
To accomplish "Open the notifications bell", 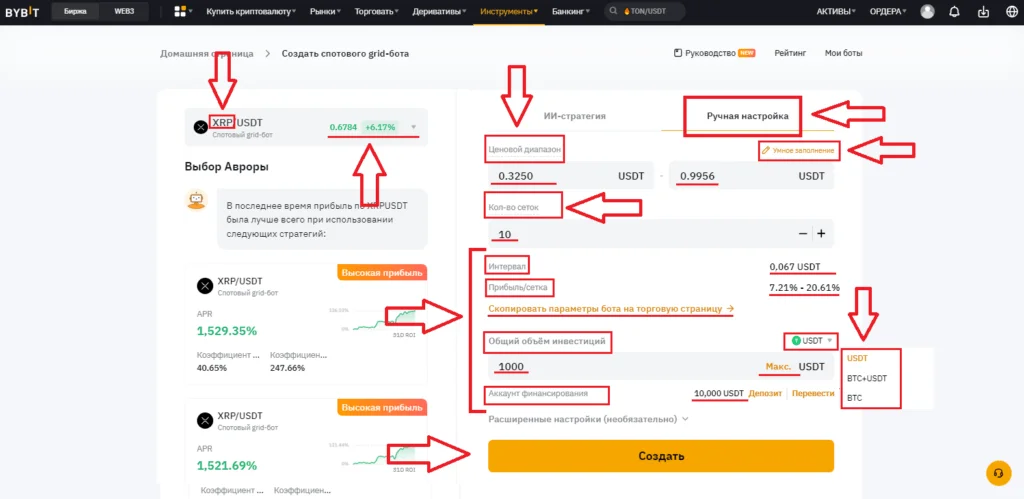I will pyautogui.click(x=955, y=11).
